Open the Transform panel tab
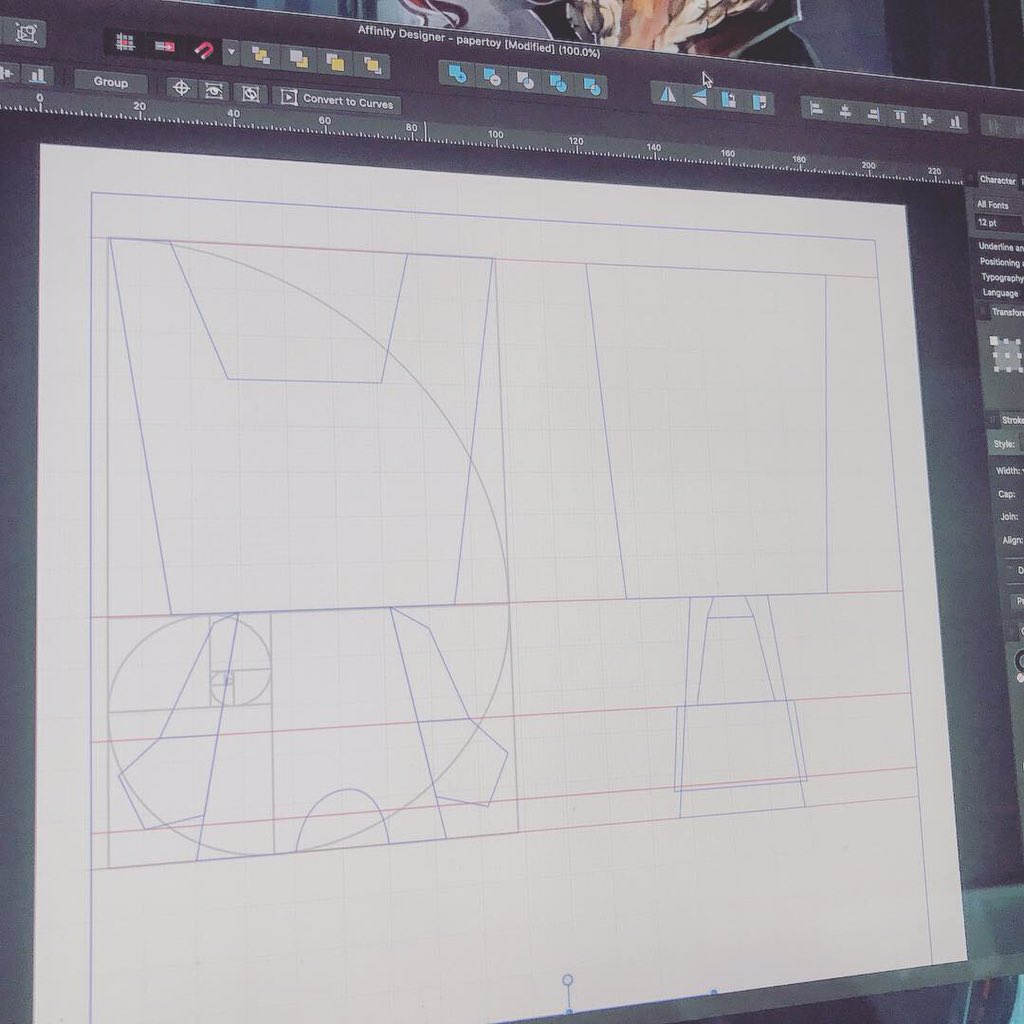 coord(1006,312)
